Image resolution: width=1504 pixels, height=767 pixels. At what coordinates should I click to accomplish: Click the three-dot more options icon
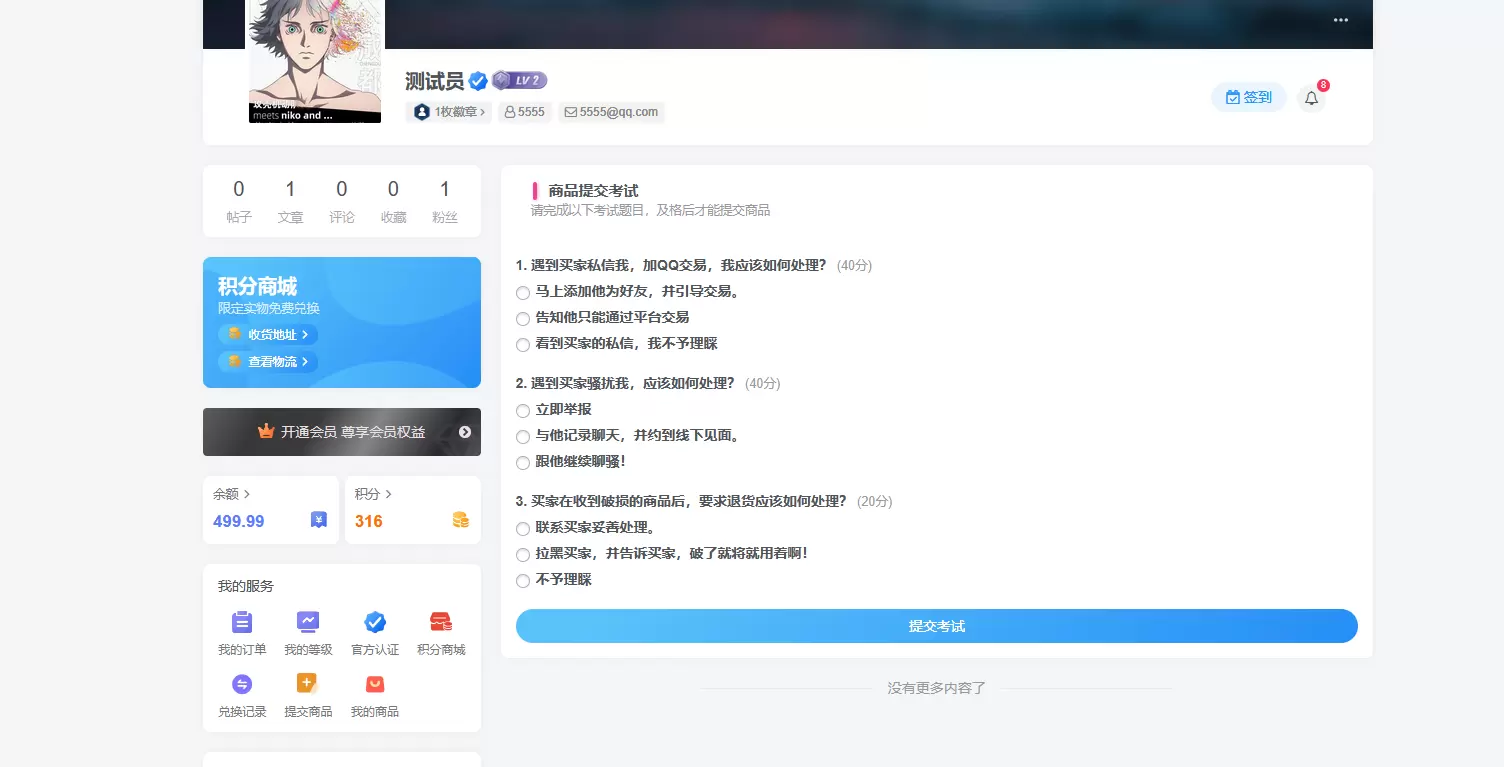tap(1341, 20)
